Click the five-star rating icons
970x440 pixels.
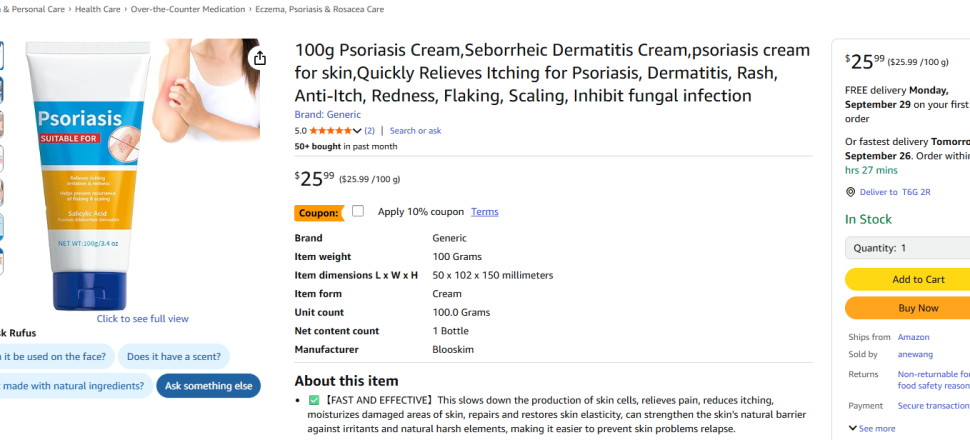(x=333, y=131)
